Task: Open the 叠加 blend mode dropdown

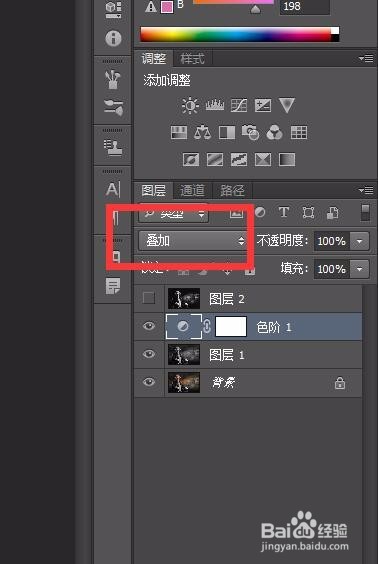Action: point(192,241)
